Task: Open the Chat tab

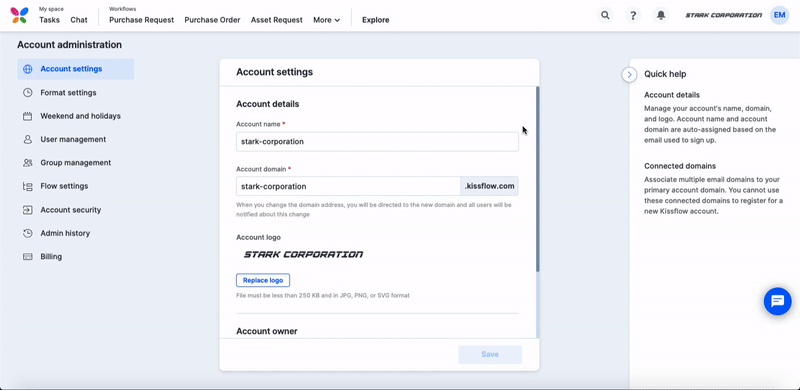Action: [79, 20]
